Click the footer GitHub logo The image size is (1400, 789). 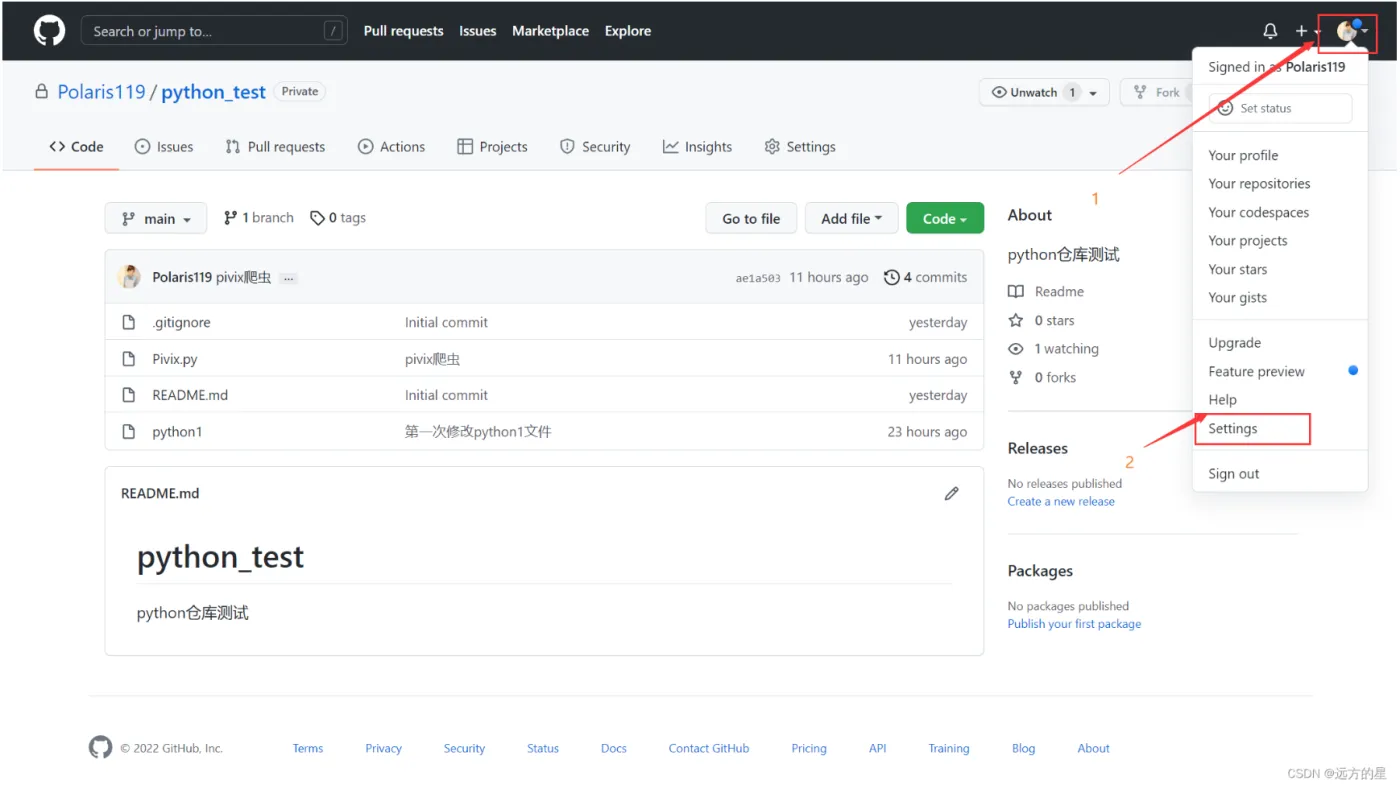[100, 747]
